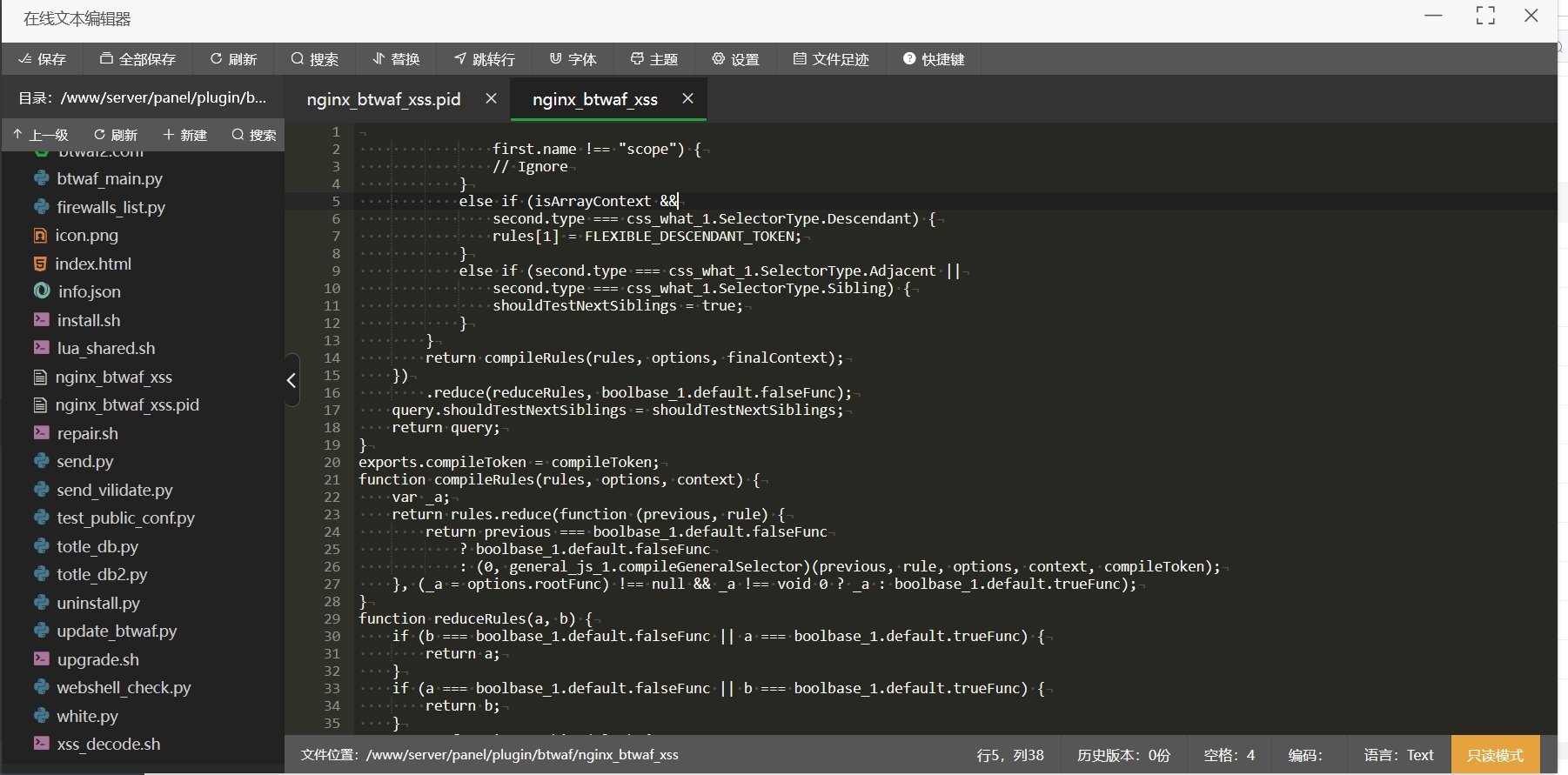
Task: Open info.json file
Action: (x=89, y=291)
